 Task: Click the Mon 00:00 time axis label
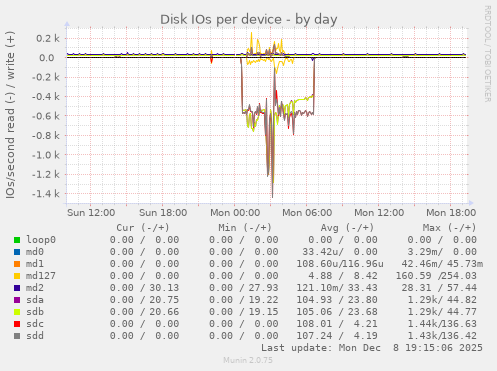235,213
